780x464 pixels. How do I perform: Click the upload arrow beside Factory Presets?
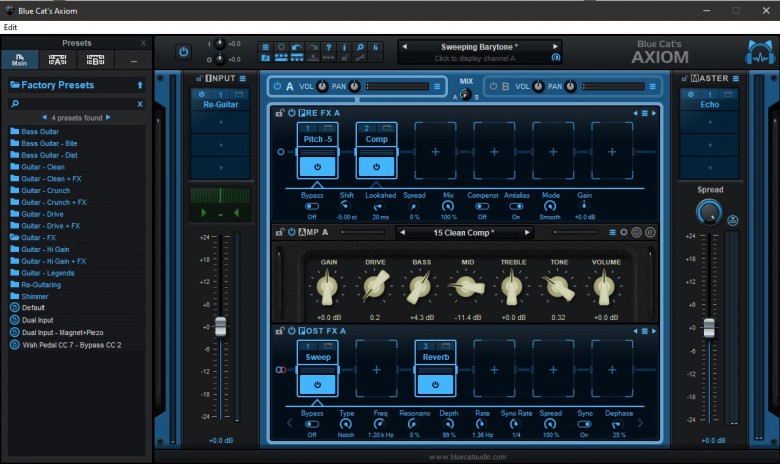pyautogui.click(x=140, y=85)
